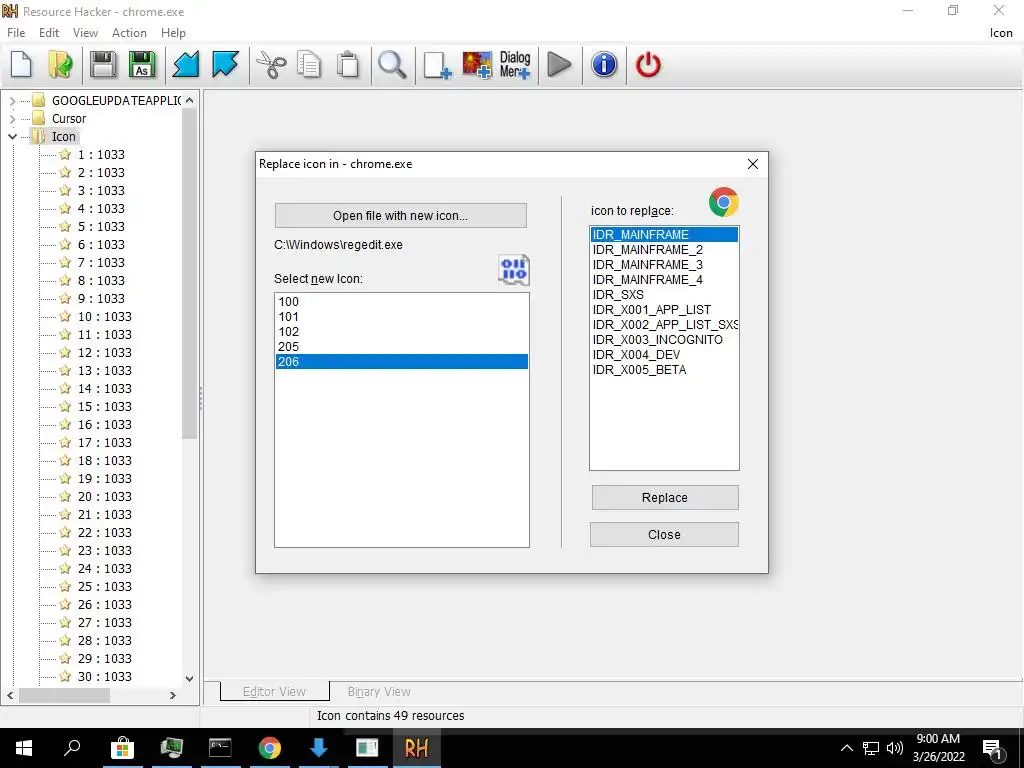Select new icon 206 in list

click(x=402, y=362)
